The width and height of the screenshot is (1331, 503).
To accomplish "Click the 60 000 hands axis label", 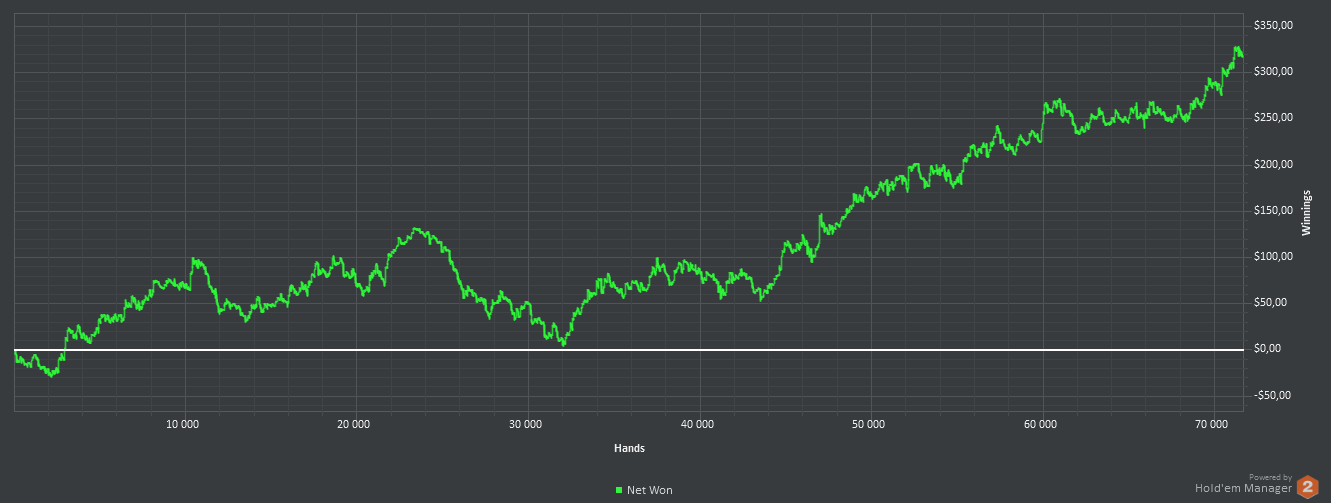I will (x=1041, y=424).
